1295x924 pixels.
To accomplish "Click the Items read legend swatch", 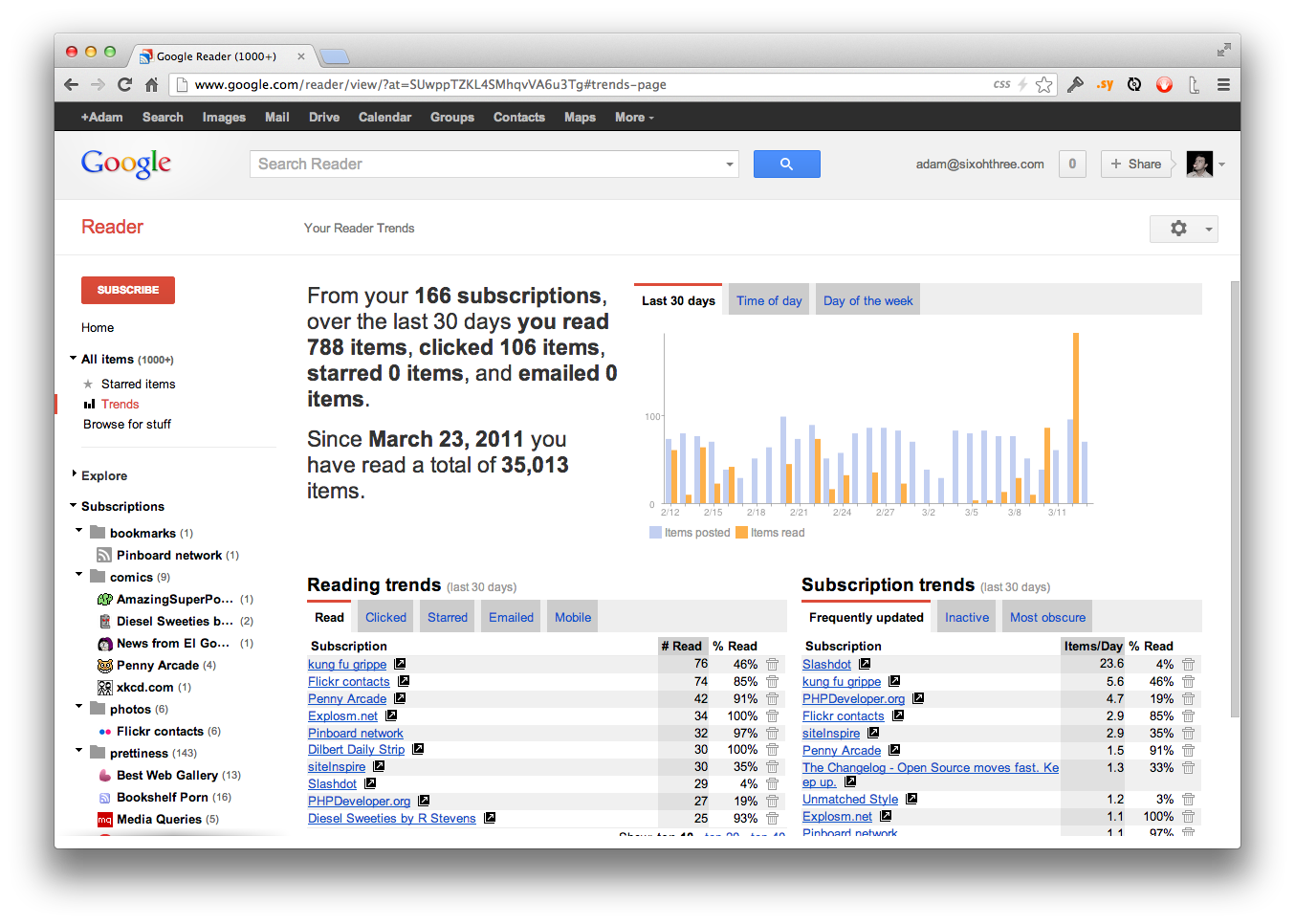I will coord(741,533).
